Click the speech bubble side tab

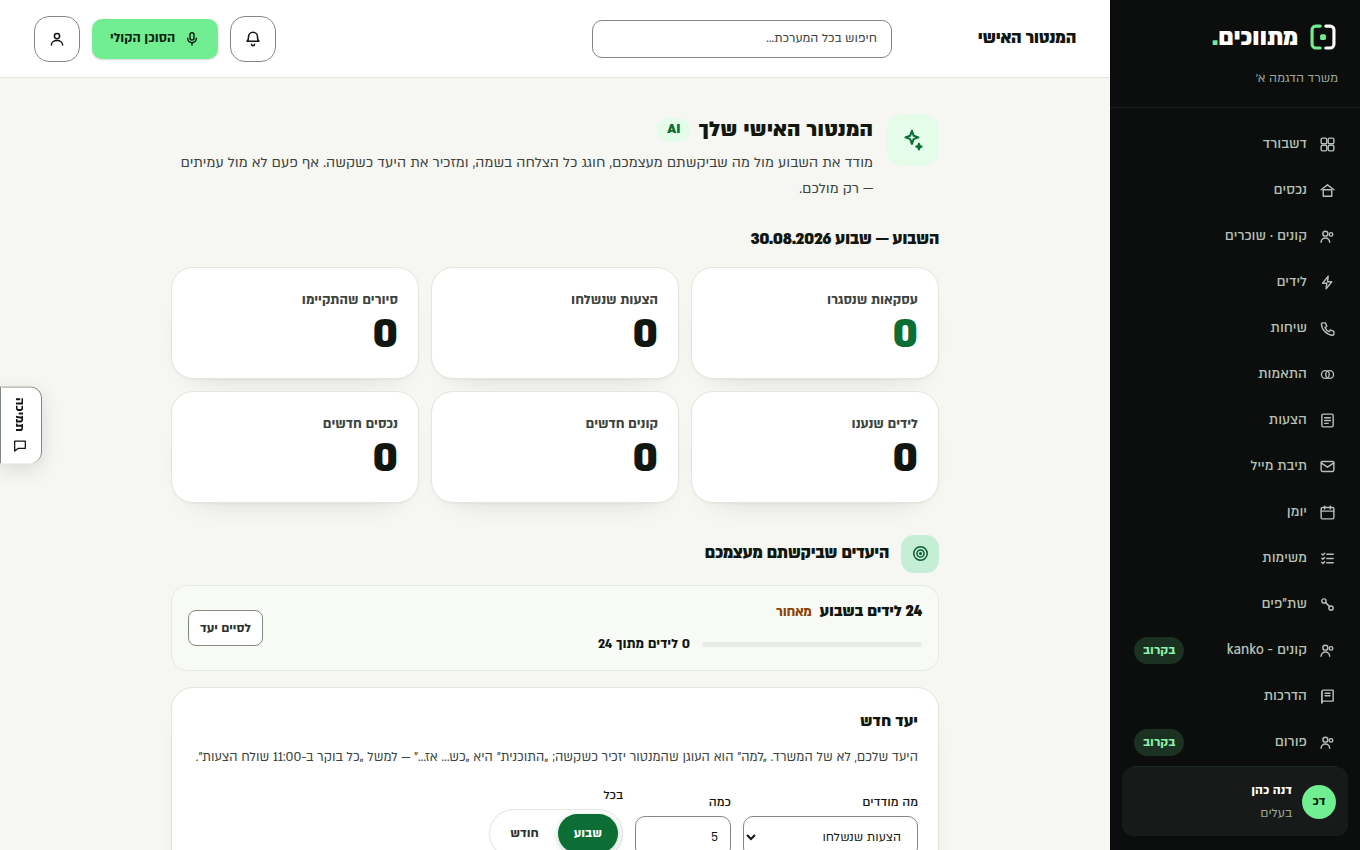pyautogui.click(x=20, y=425)
